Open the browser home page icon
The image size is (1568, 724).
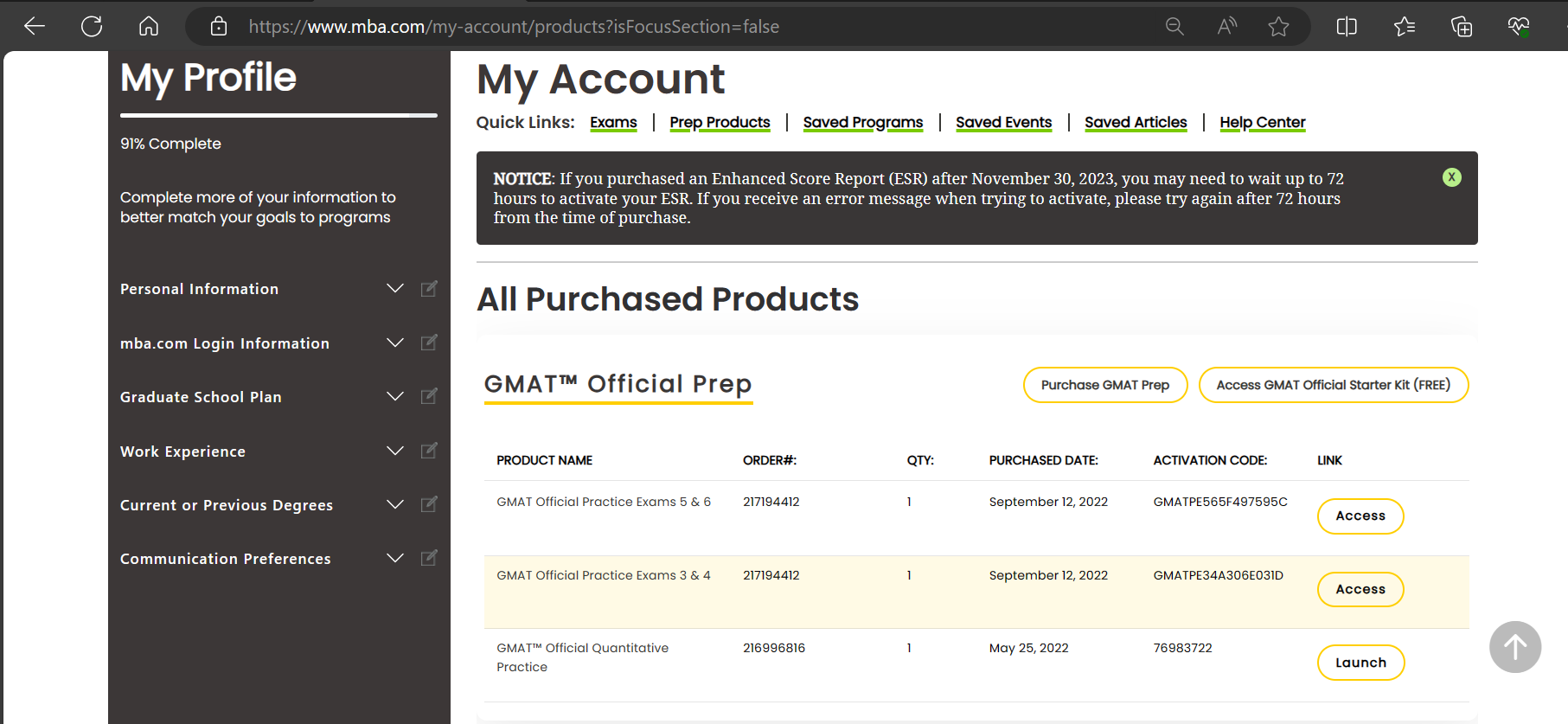pyautogui.click(x=149, y=27)
